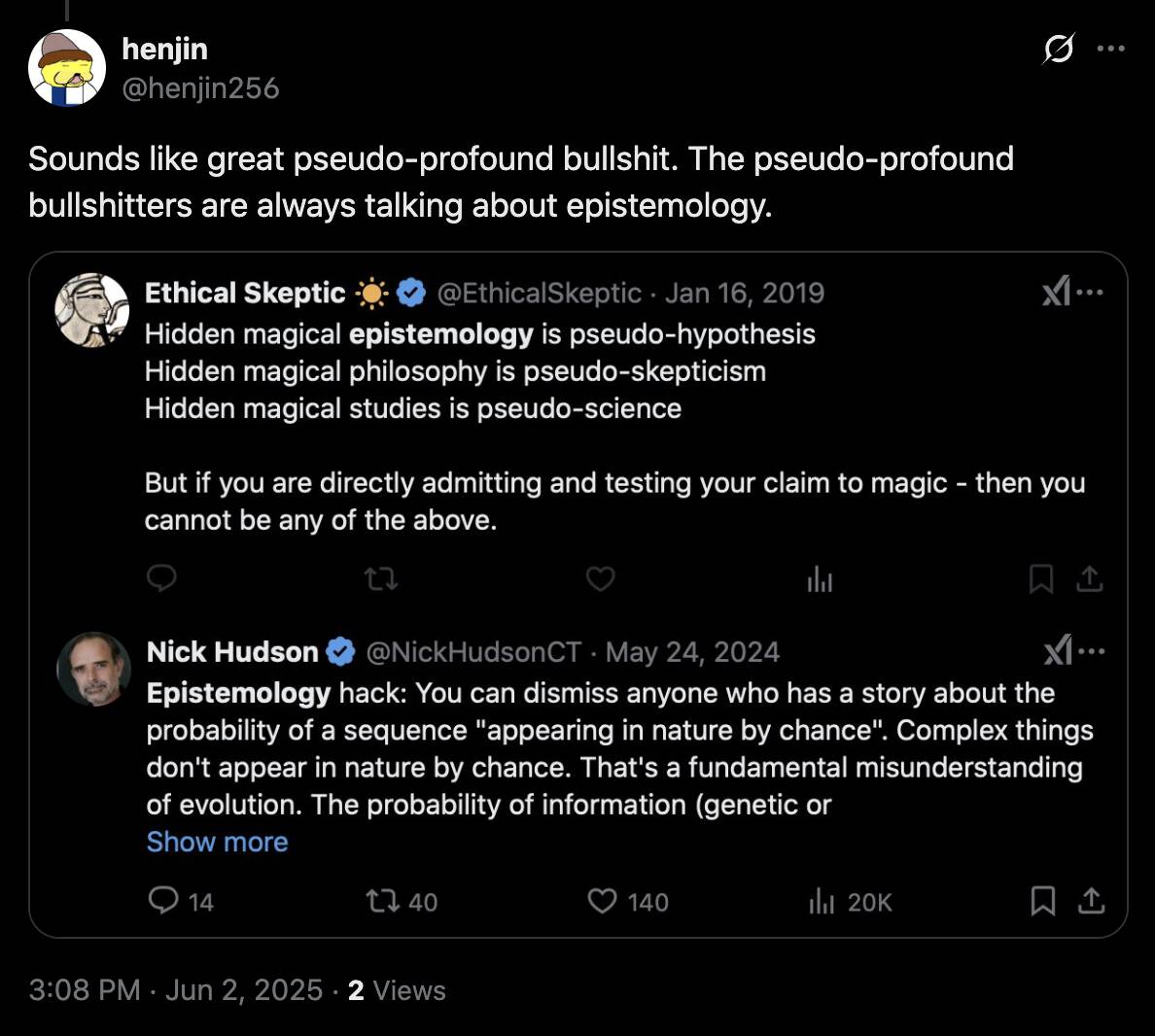Bookmark the Ethical Skeptic tweet
Viewport: 1155px width, 1036px height.
pos(1041,579)
